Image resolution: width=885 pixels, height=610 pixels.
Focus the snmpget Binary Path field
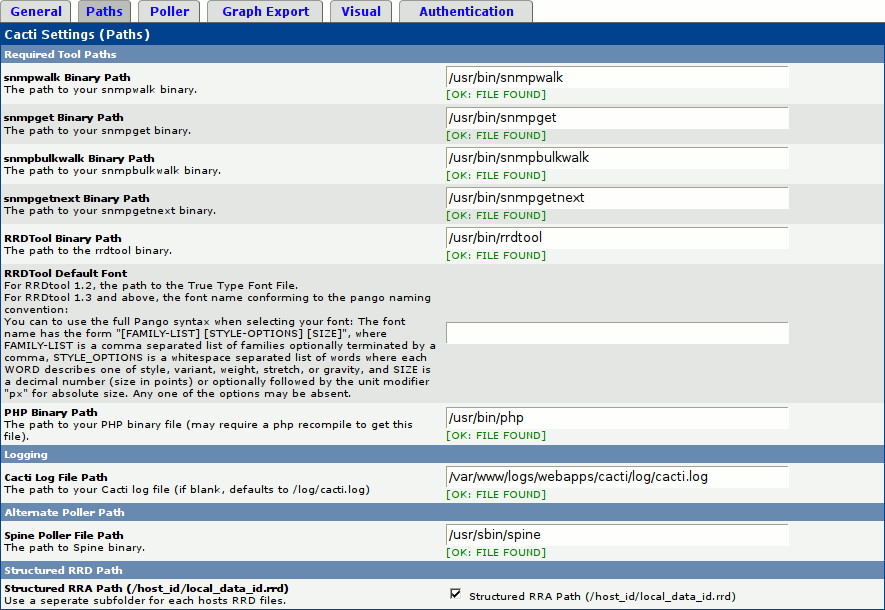617,117
